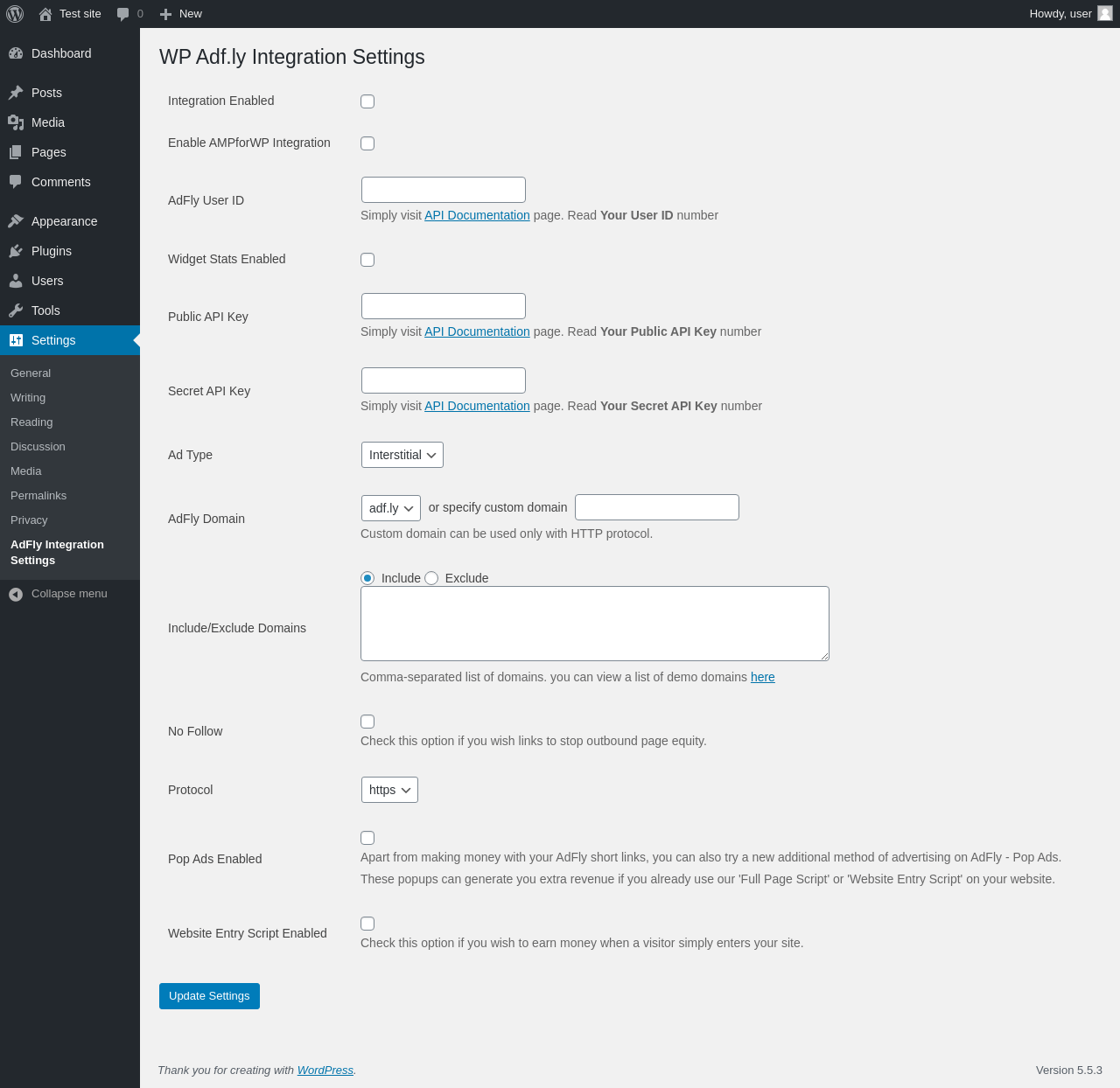The height and width of the screenshot is (1088, 1120).
Task: Focus the Public API Key field
Action: point(444,306)
